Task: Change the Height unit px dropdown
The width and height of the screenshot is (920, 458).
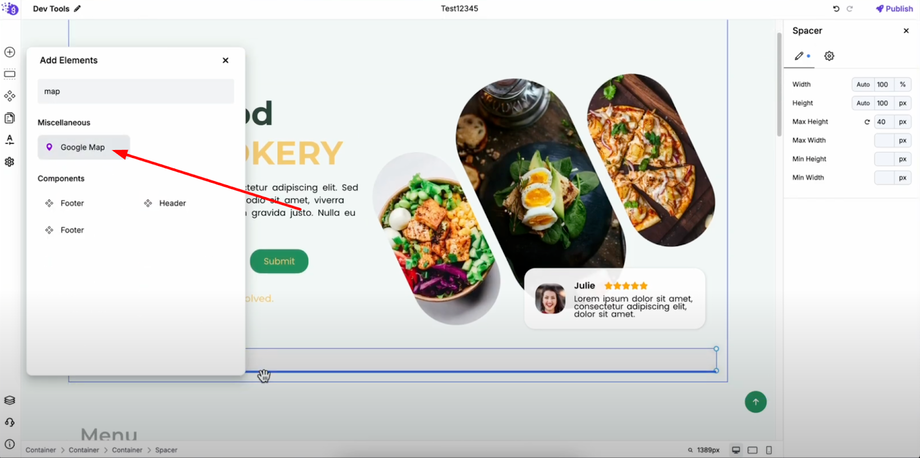Action: [x=902, y=103]
